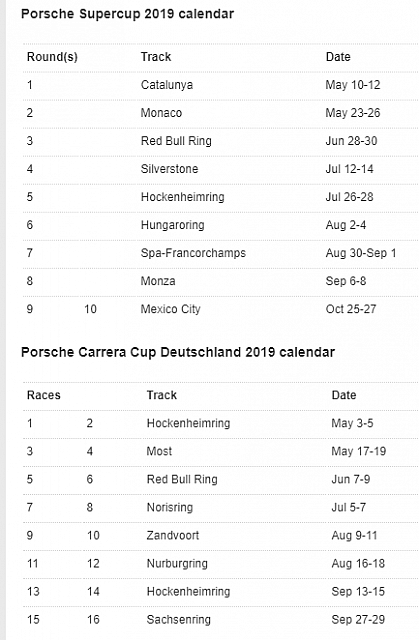This screenshot has height=640, width=419.
Task: Click the Races column header
Action: [x=44, y=395]
